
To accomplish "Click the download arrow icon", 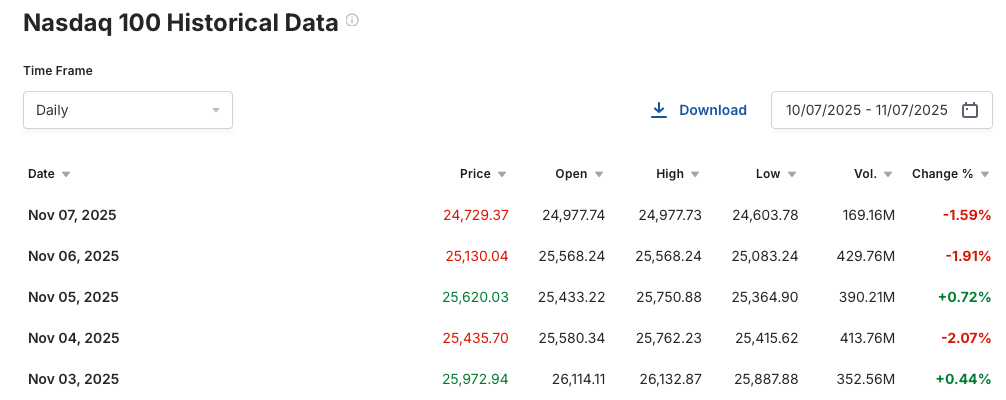I will click(659, 110).
